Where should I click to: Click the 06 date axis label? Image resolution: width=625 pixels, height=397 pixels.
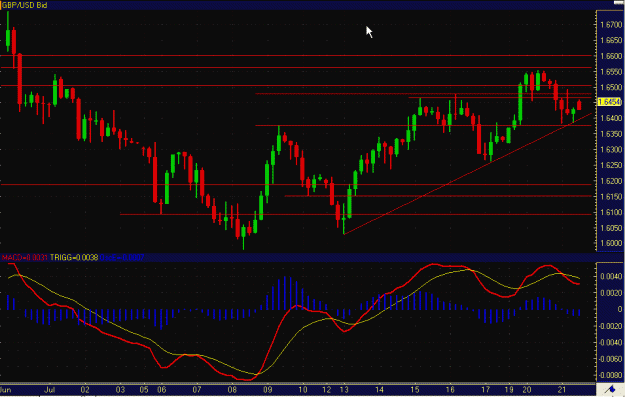pos(161,389)
